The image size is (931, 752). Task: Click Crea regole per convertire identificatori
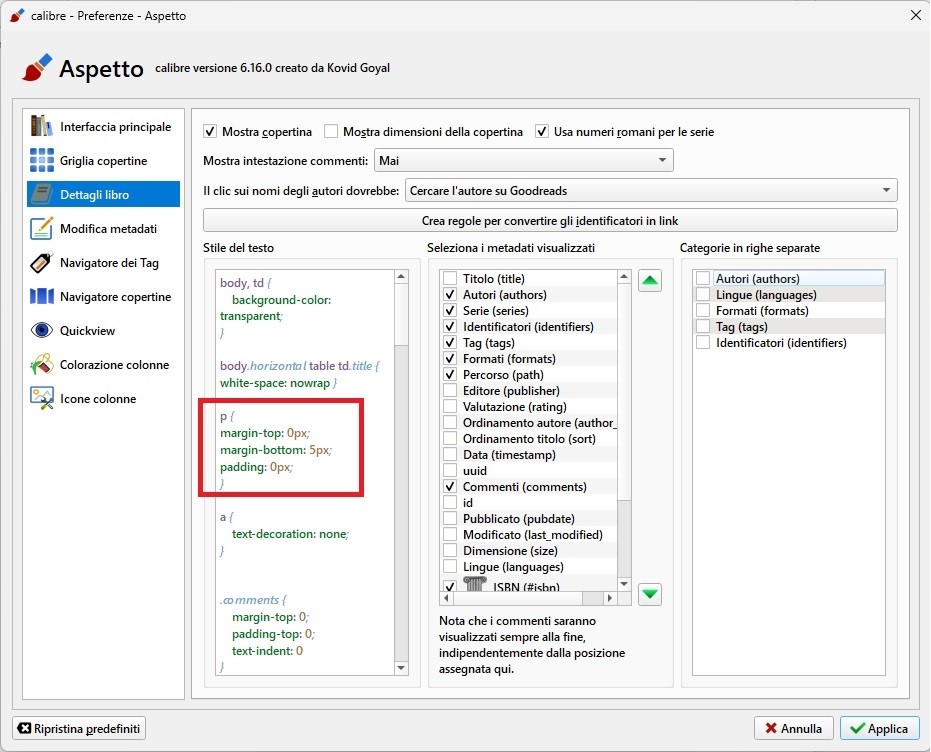pyautogui.click(x=550, y=221)
